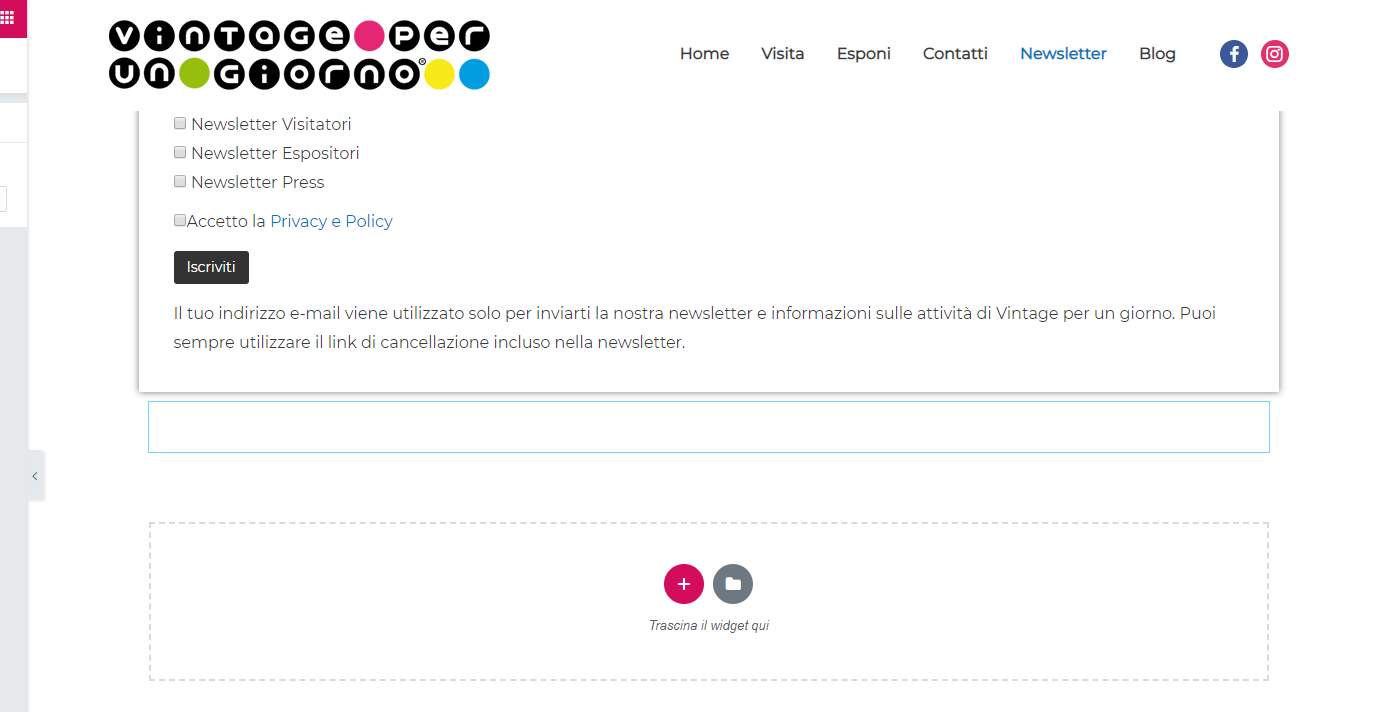Open the Elementor widgets grid icon

[7, 17]
